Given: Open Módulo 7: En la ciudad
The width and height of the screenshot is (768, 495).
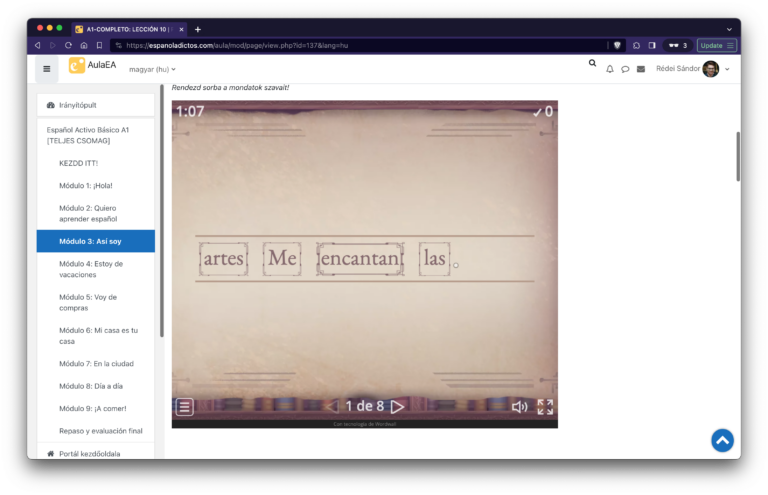Looking at the screenshot, I should point(96,364).
